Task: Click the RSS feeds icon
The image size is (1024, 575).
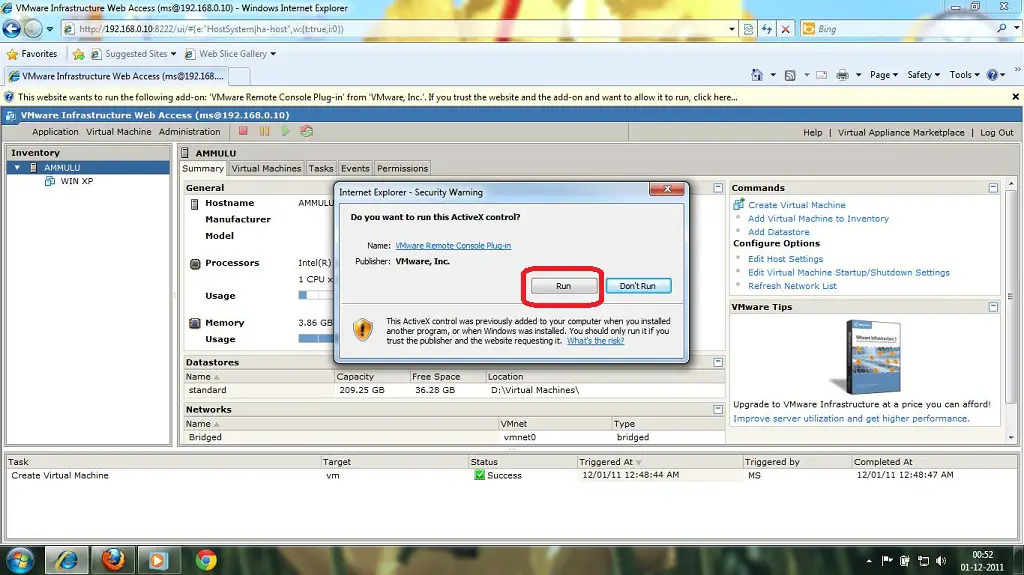Action: pyautogui.click(x=790, y=75)
